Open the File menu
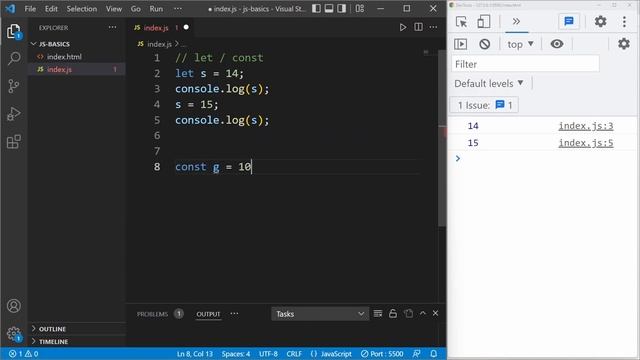 click(30, 9)
